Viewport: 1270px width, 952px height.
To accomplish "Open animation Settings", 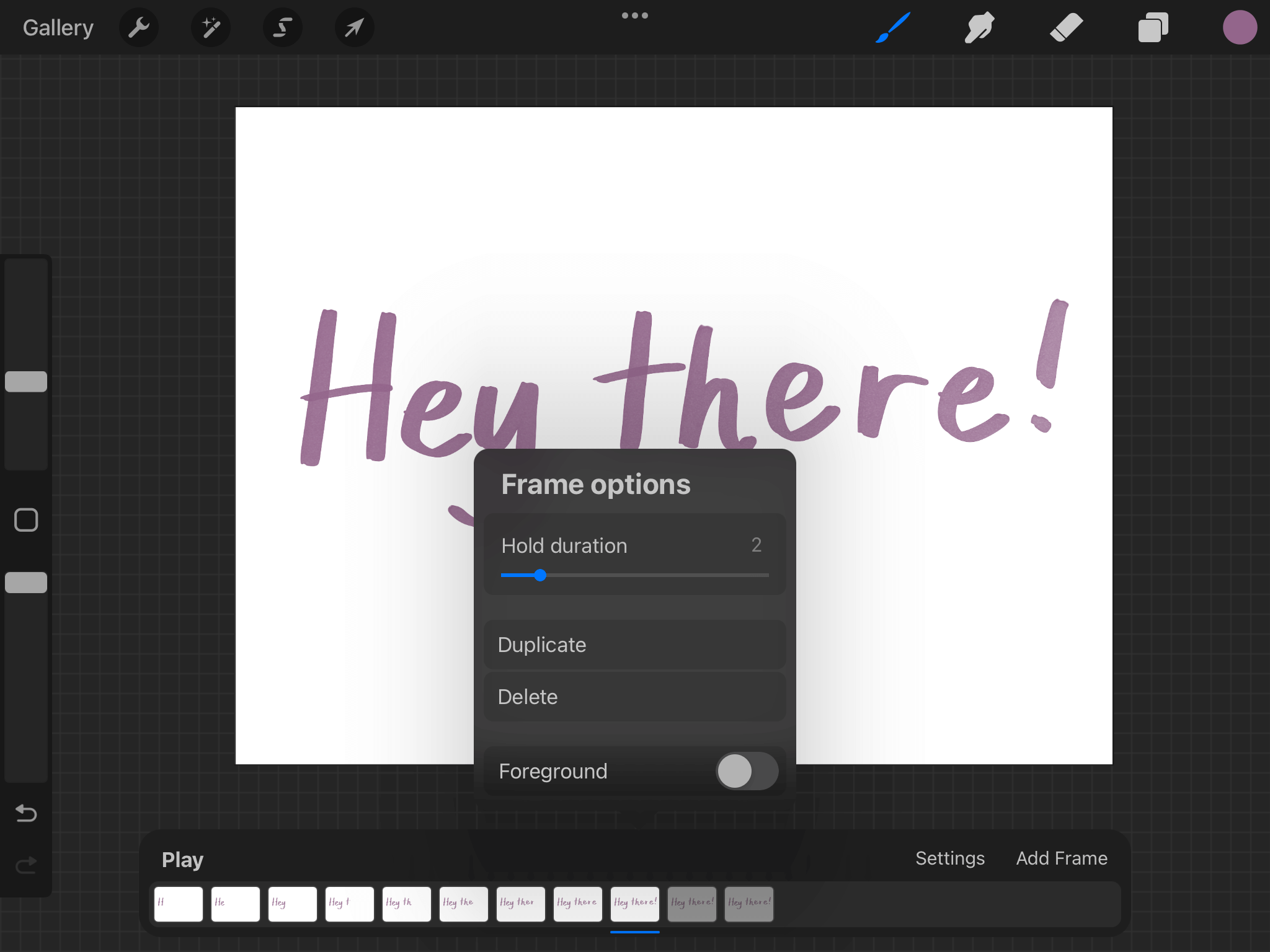I will coord(949,858).
